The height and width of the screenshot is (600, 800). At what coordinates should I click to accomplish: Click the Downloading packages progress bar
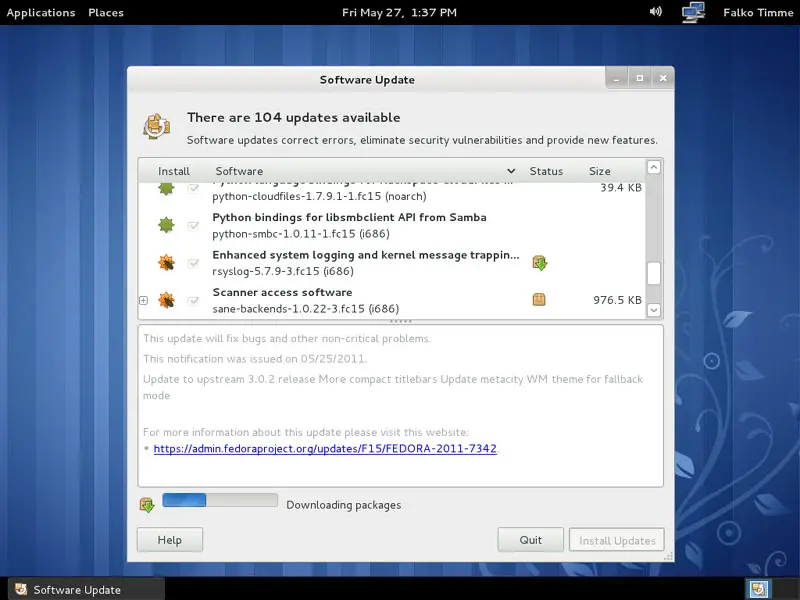220,500
